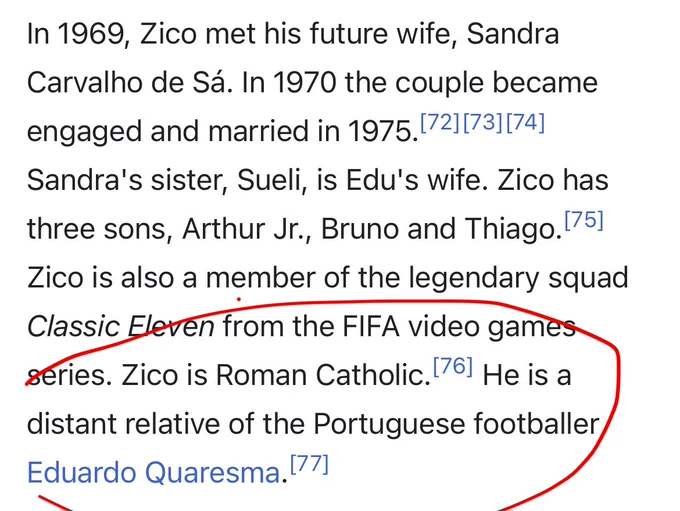
Task: Click the italic text Classic Eleven
Action: [121, 327]
